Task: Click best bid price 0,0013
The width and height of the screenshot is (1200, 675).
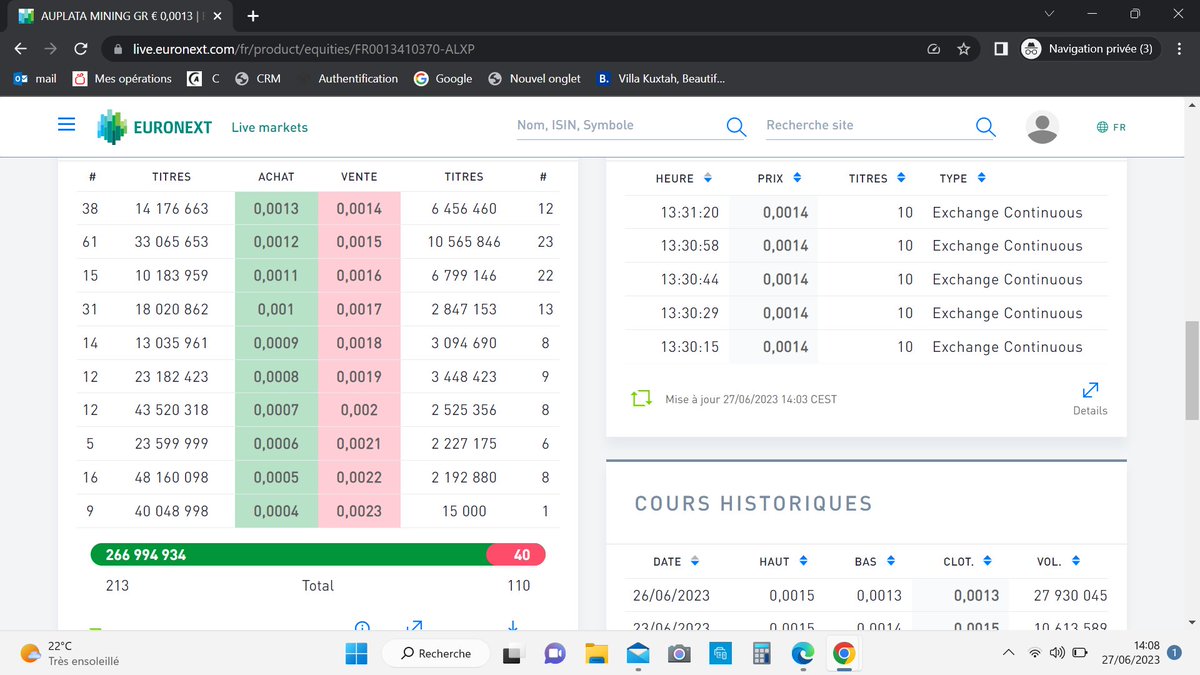Action: pos(276,209)
